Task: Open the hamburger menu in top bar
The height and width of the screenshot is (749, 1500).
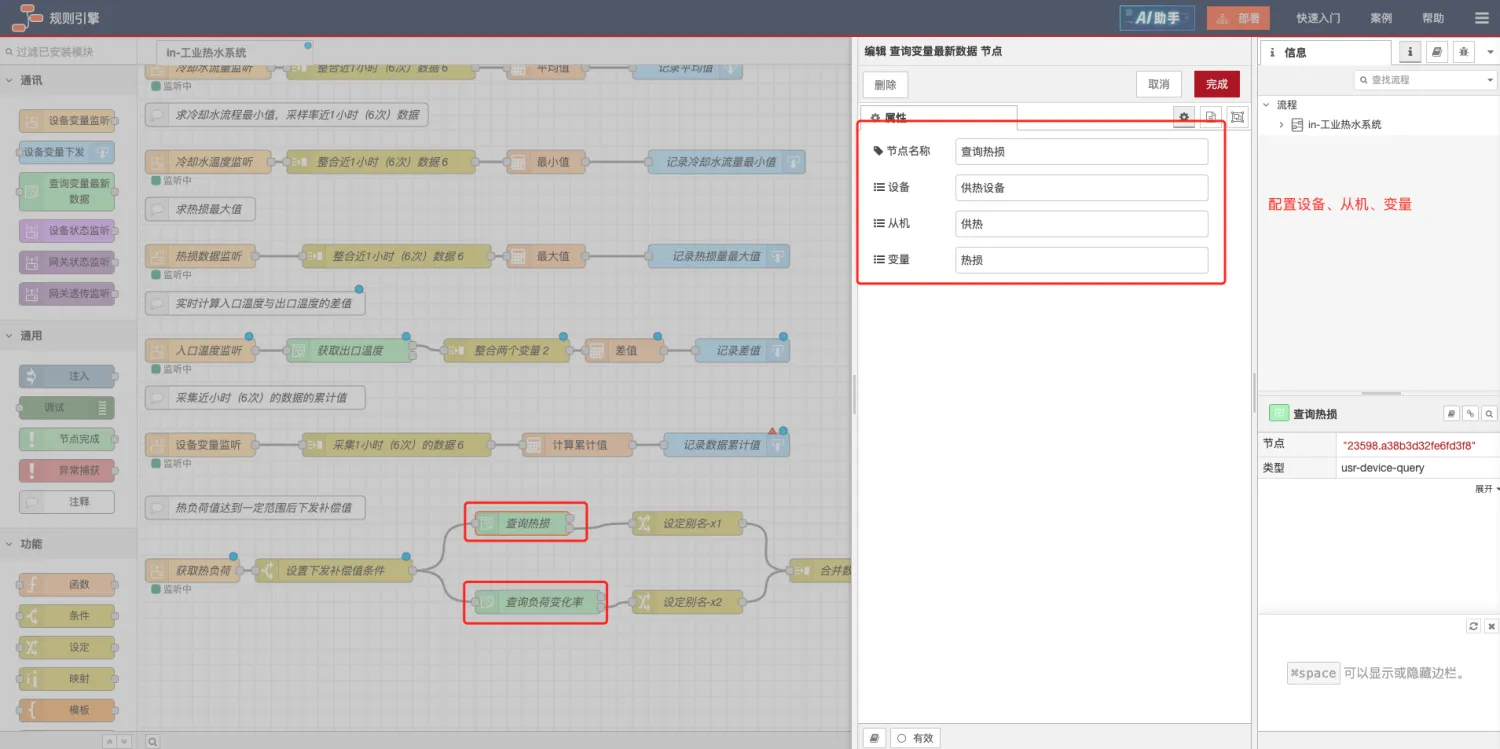Action: 1481,18
